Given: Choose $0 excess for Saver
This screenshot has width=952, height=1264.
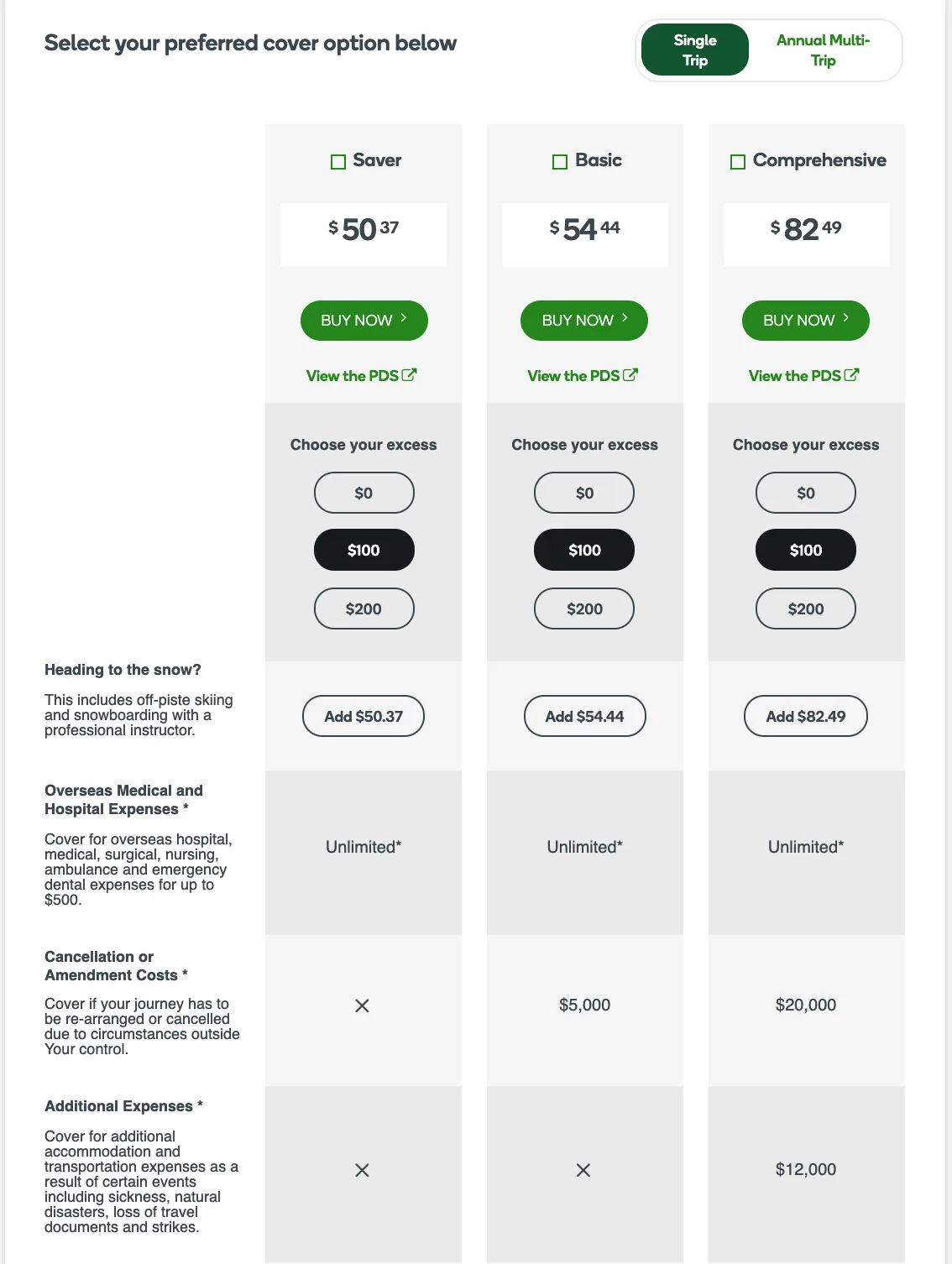Looking at the screenshot, I should (364, 493).
